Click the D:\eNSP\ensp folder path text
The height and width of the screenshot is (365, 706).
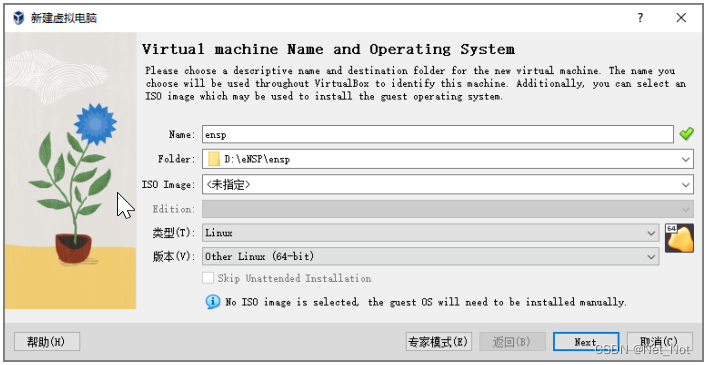click(x=257, y=159)
